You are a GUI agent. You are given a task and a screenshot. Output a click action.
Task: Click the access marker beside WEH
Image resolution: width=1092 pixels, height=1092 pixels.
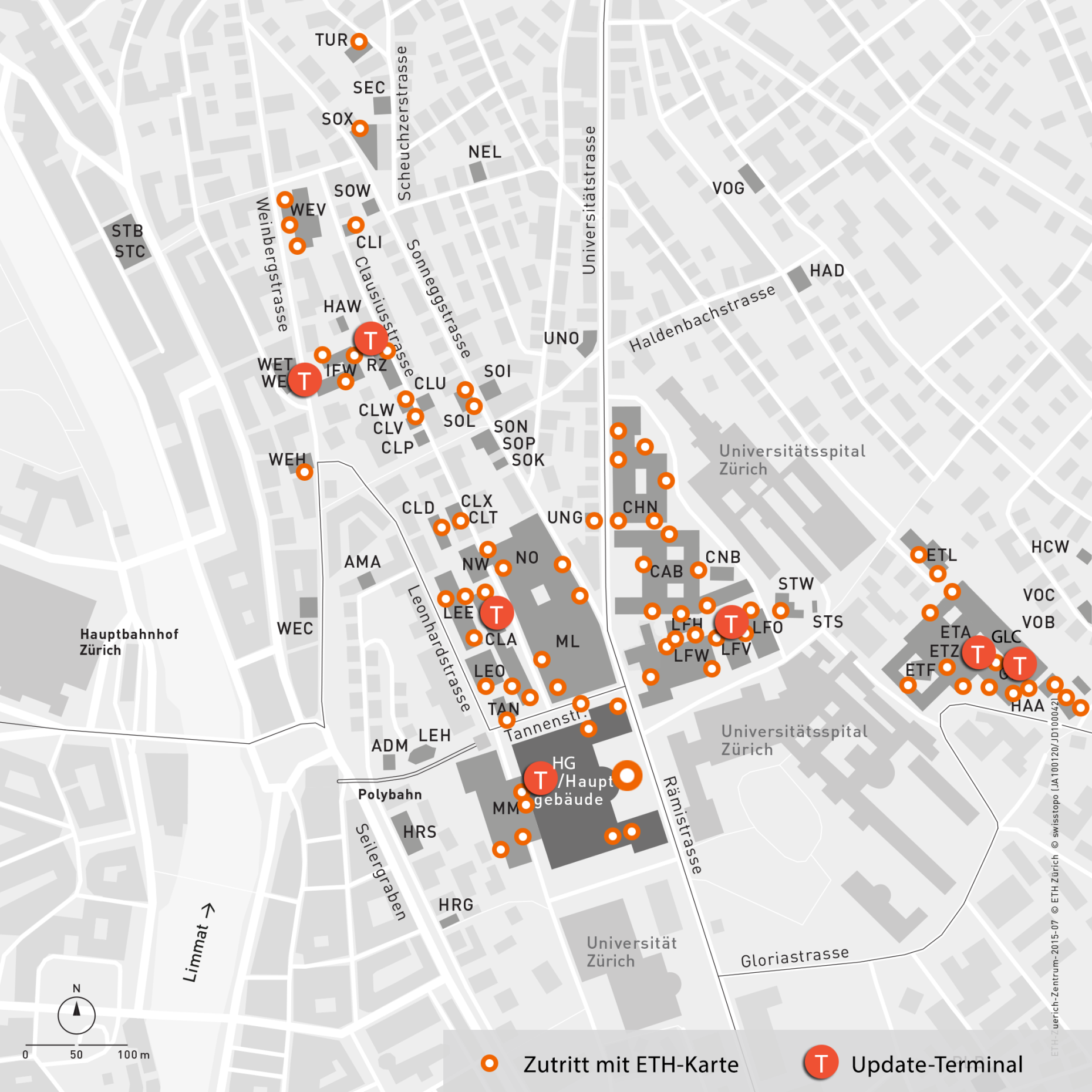[x=304, y=471]
